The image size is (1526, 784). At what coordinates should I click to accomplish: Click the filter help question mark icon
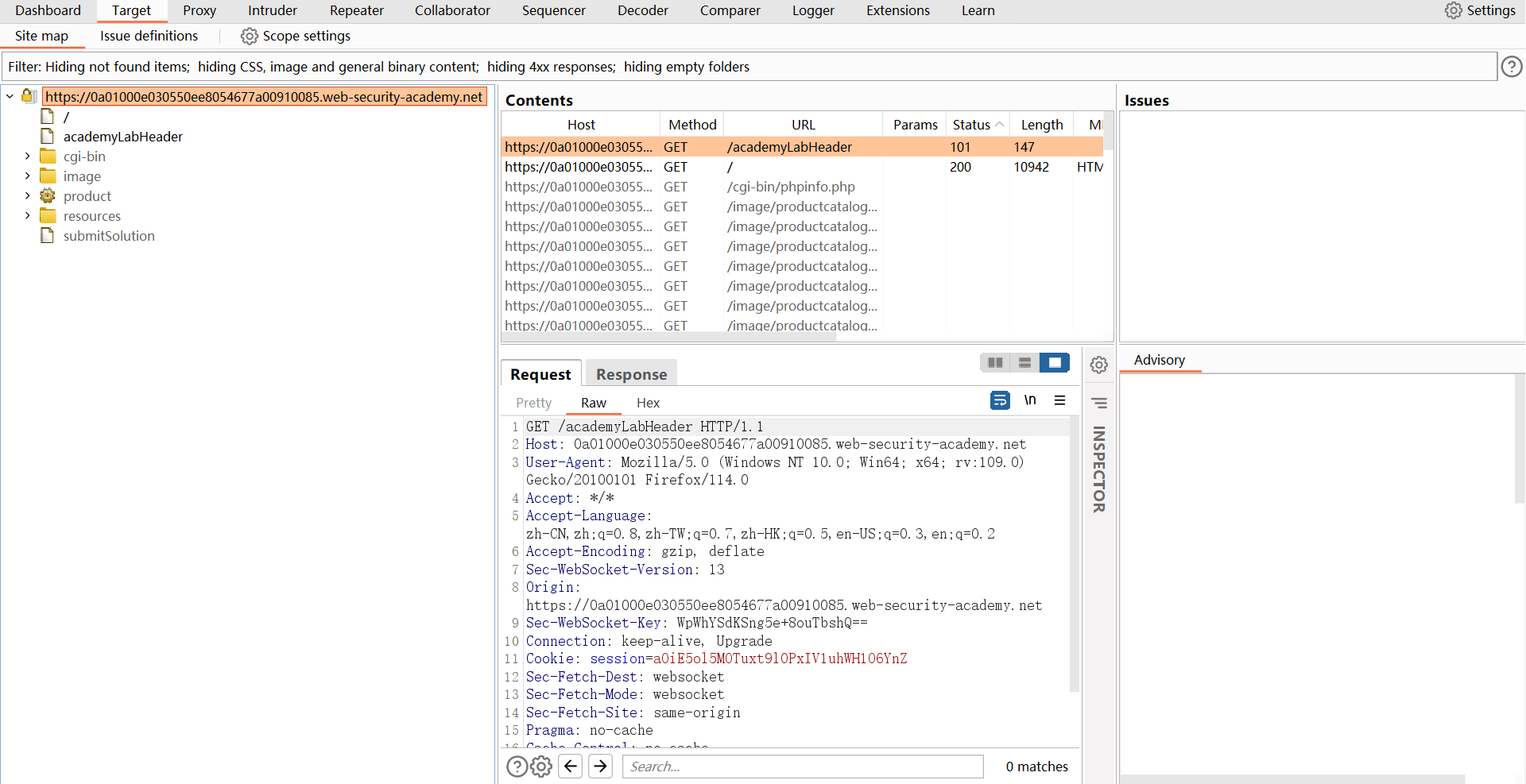tap(1511, 67)
